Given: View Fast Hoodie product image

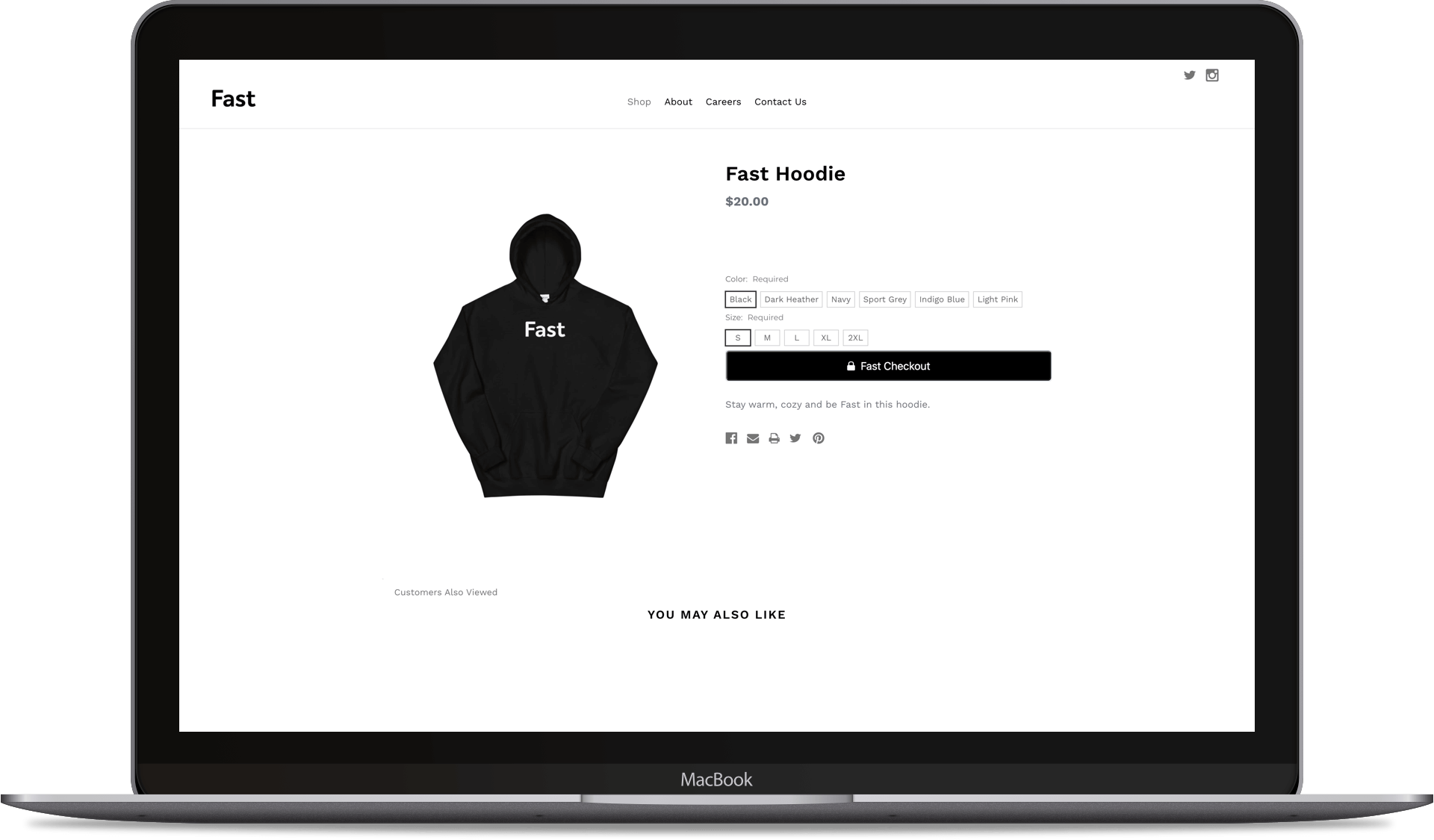Looking at the screenshot, I should point(545,355).
